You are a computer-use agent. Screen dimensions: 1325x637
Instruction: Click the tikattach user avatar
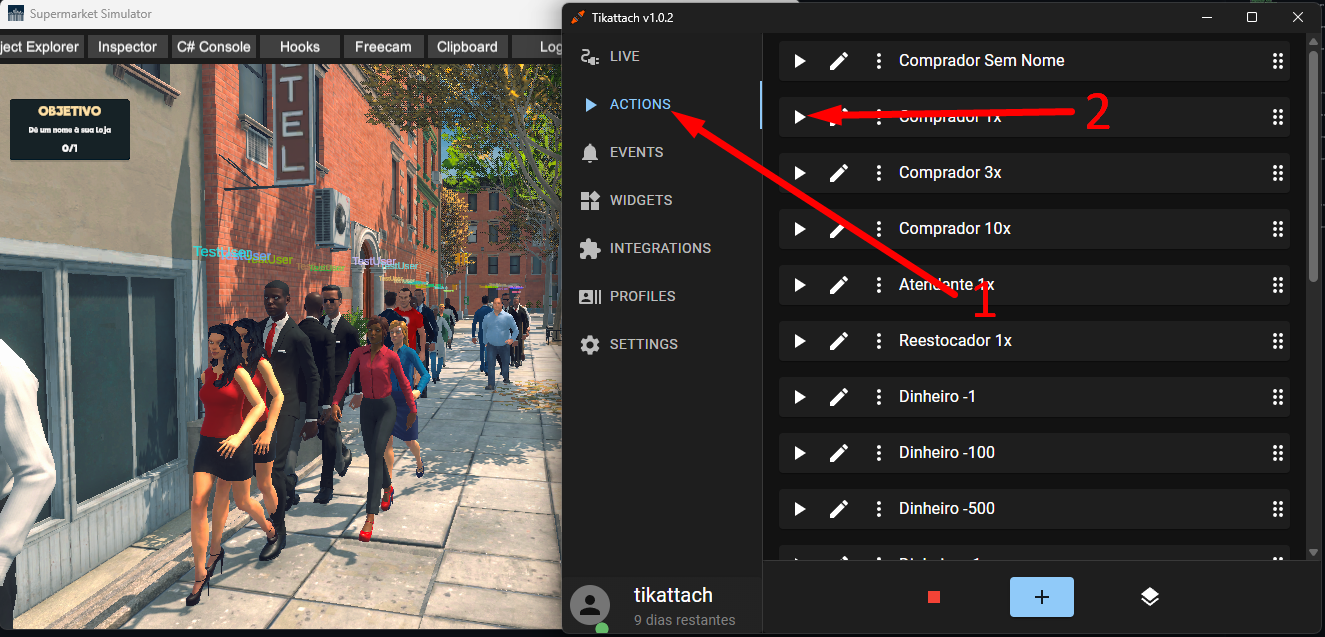pyautogui.click(x=591, y=605)
